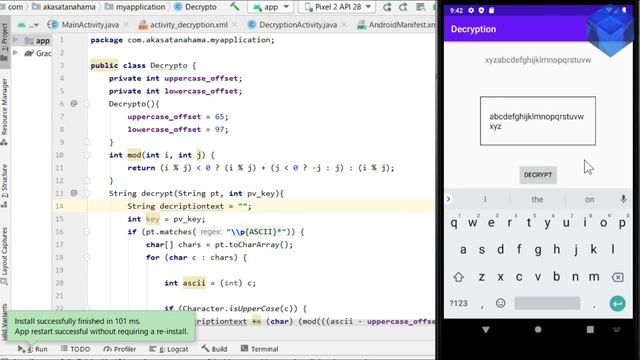Switch to the MainActivity.java tab
The image size is (640, 360).
[90, 25]
